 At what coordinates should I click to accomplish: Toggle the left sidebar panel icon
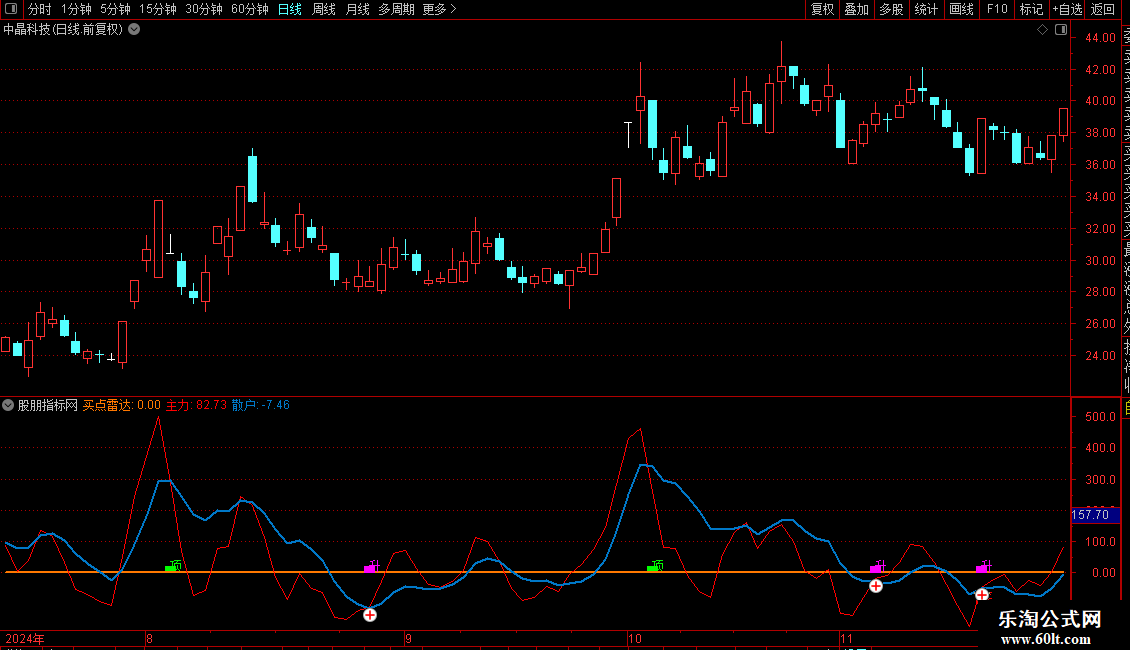11,9
